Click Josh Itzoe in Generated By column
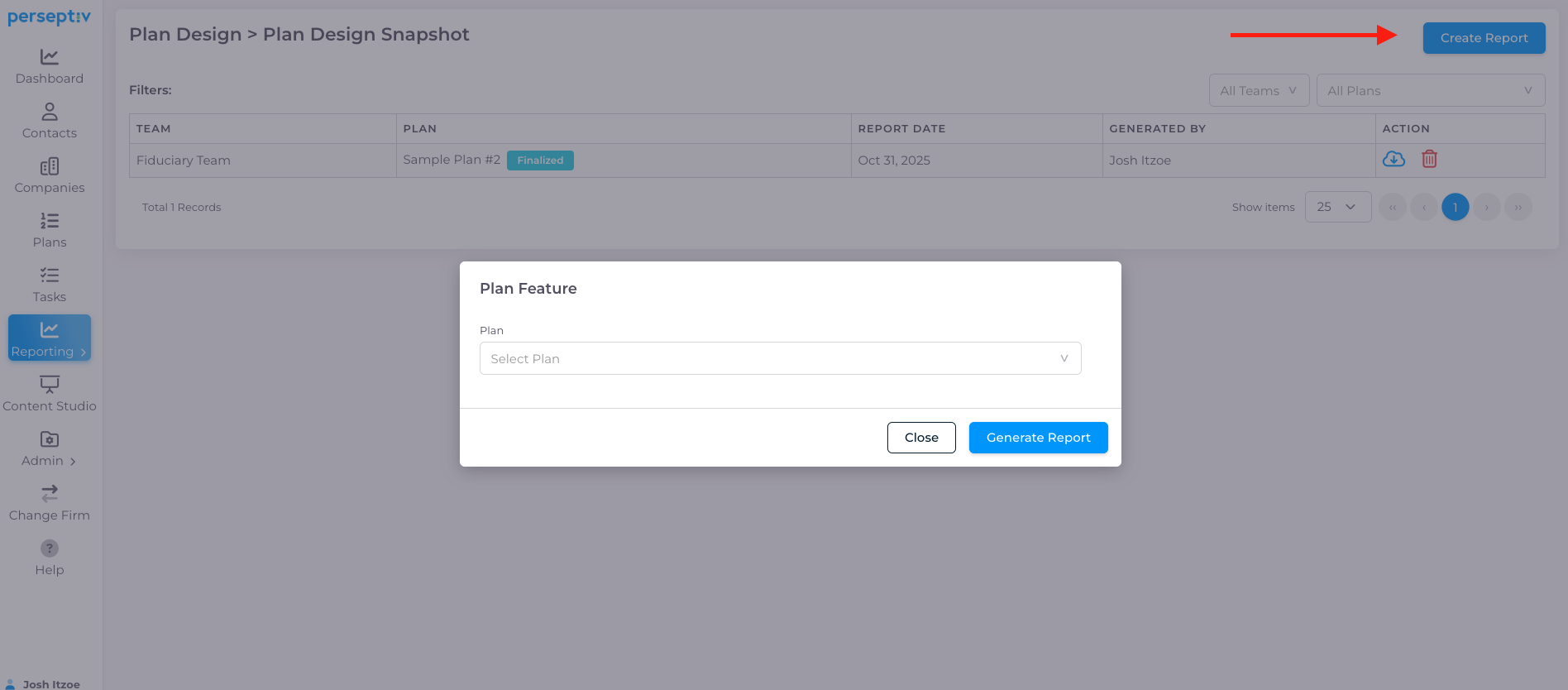Screen dimensions: 1568x690 [x=1140, y=161]
